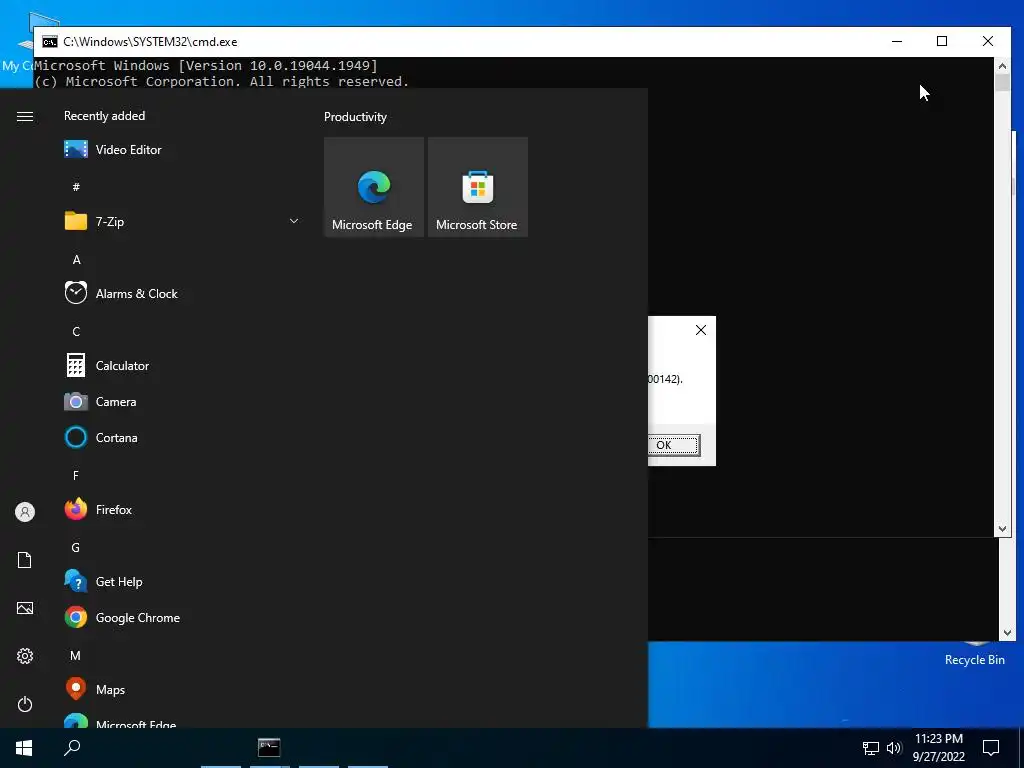The width and height of the screenshot is (1024, 768).
Task: Click cmd window scrollbar up arrow
Action: [1002, 65]
